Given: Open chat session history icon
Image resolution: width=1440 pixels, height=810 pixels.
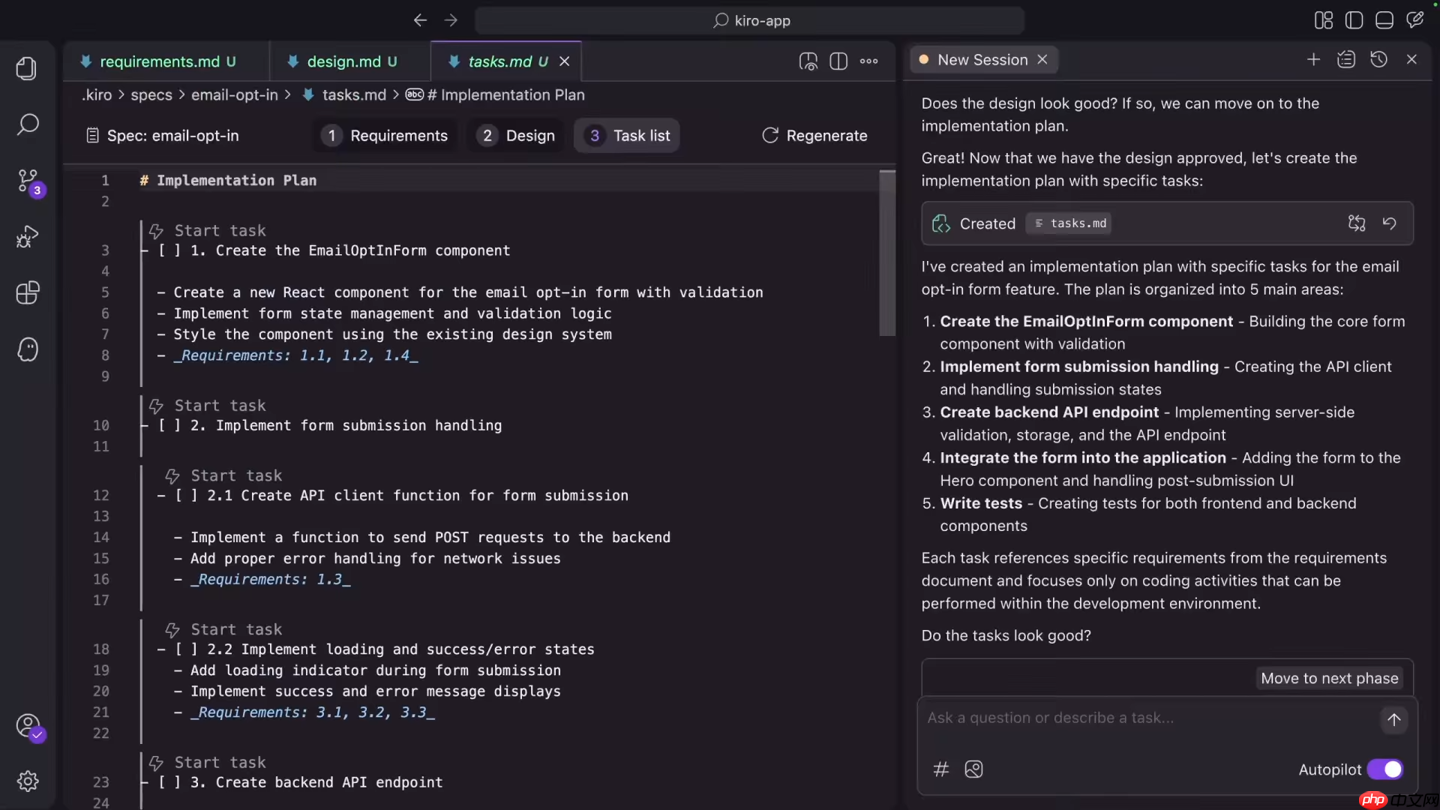Looking at the screenshot, I should [x=1379, y=60].
